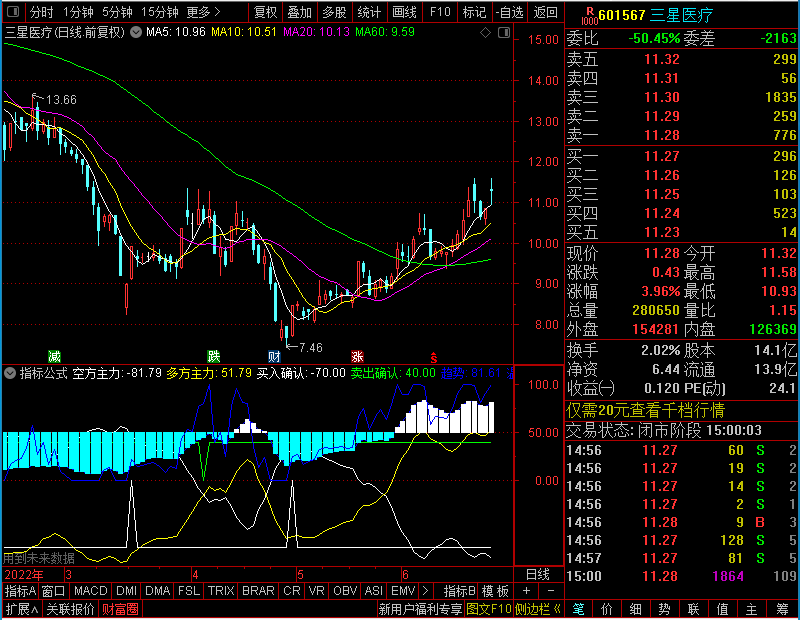The height and width of the screenshot is (620, 800).
Task: Click the 窗口 window tab
Action: [x=54, y=591]
